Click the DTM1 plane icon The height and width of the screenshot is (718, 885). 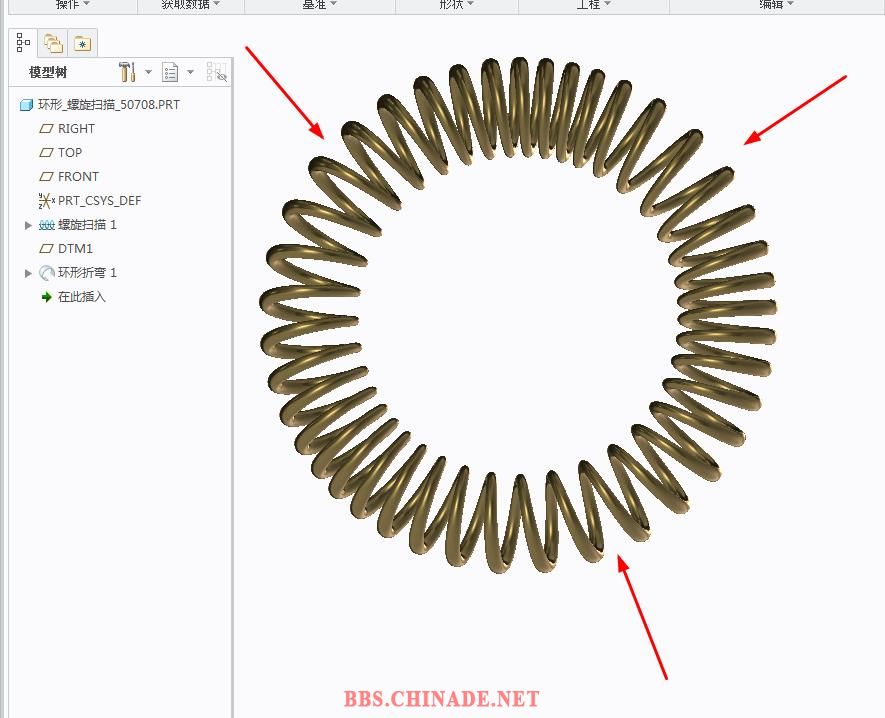coord(46,249)
